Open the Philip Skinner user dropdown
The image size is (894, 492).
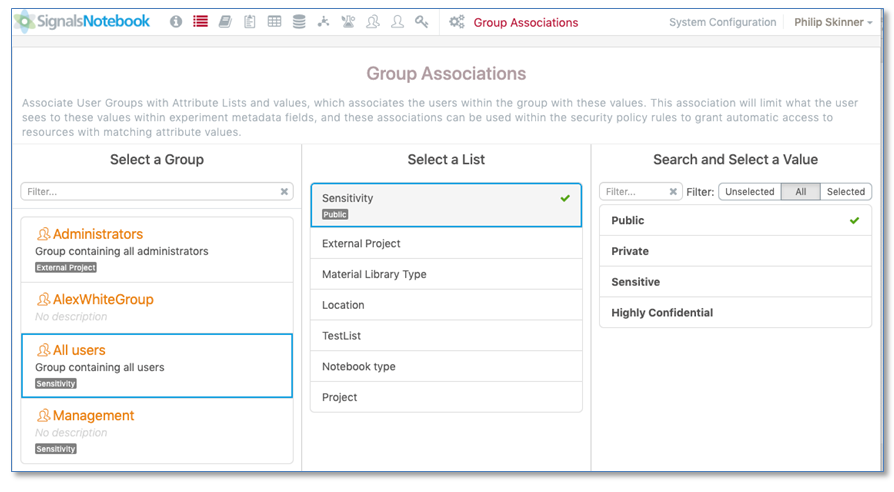click(x=833, y=22)
